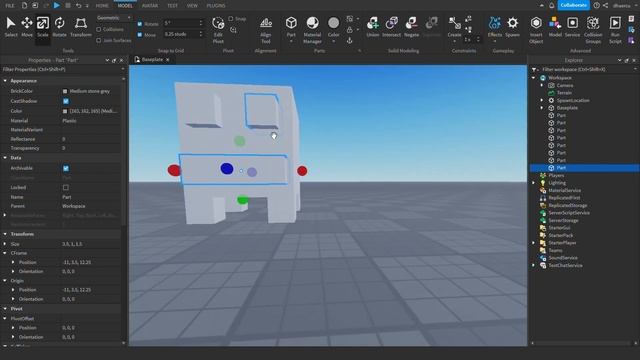Start play test with the blue Play icon
The image size is (640, 360).
coord(57,5)
